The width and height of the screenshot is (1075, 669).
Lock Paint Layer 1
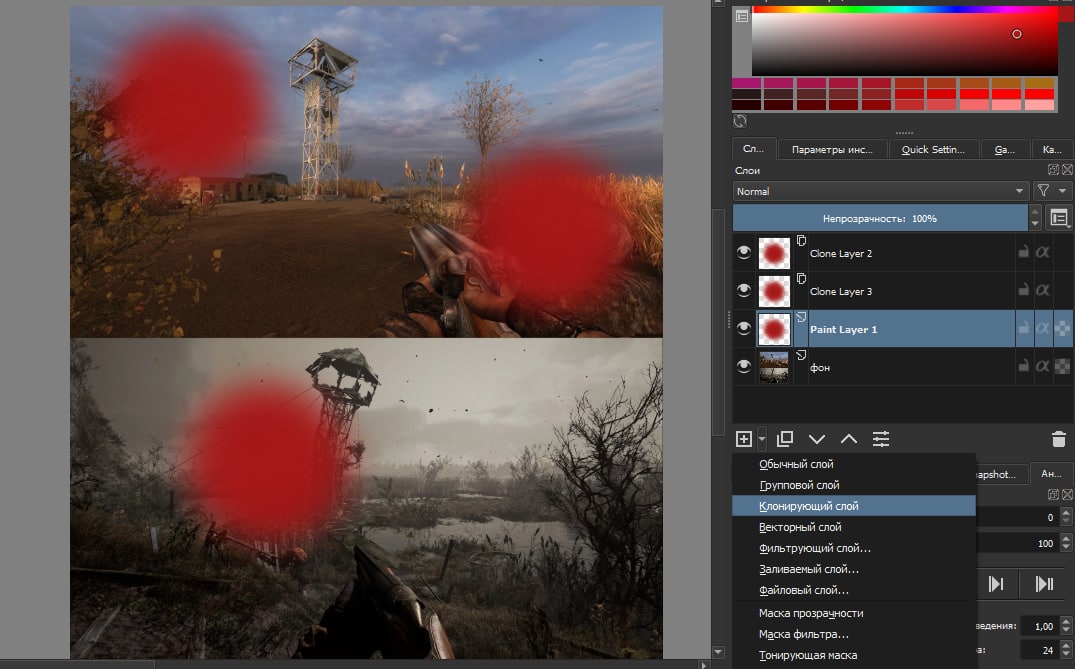1024,328
